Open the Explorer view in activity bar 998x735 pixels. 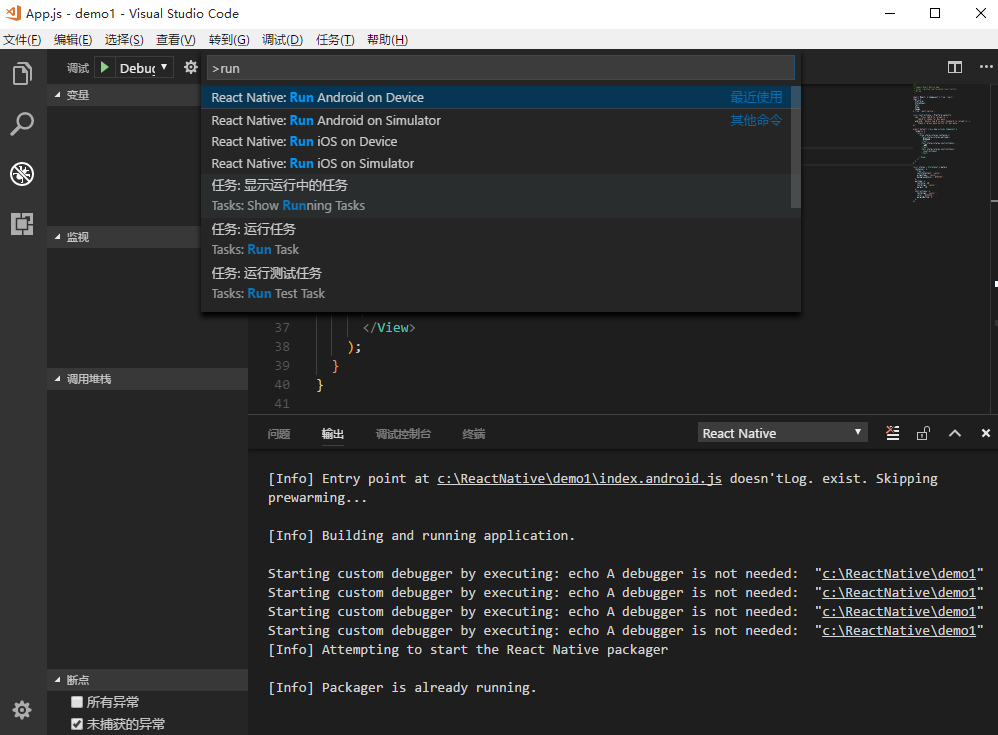pyautogui.click(x=22, y=74)
